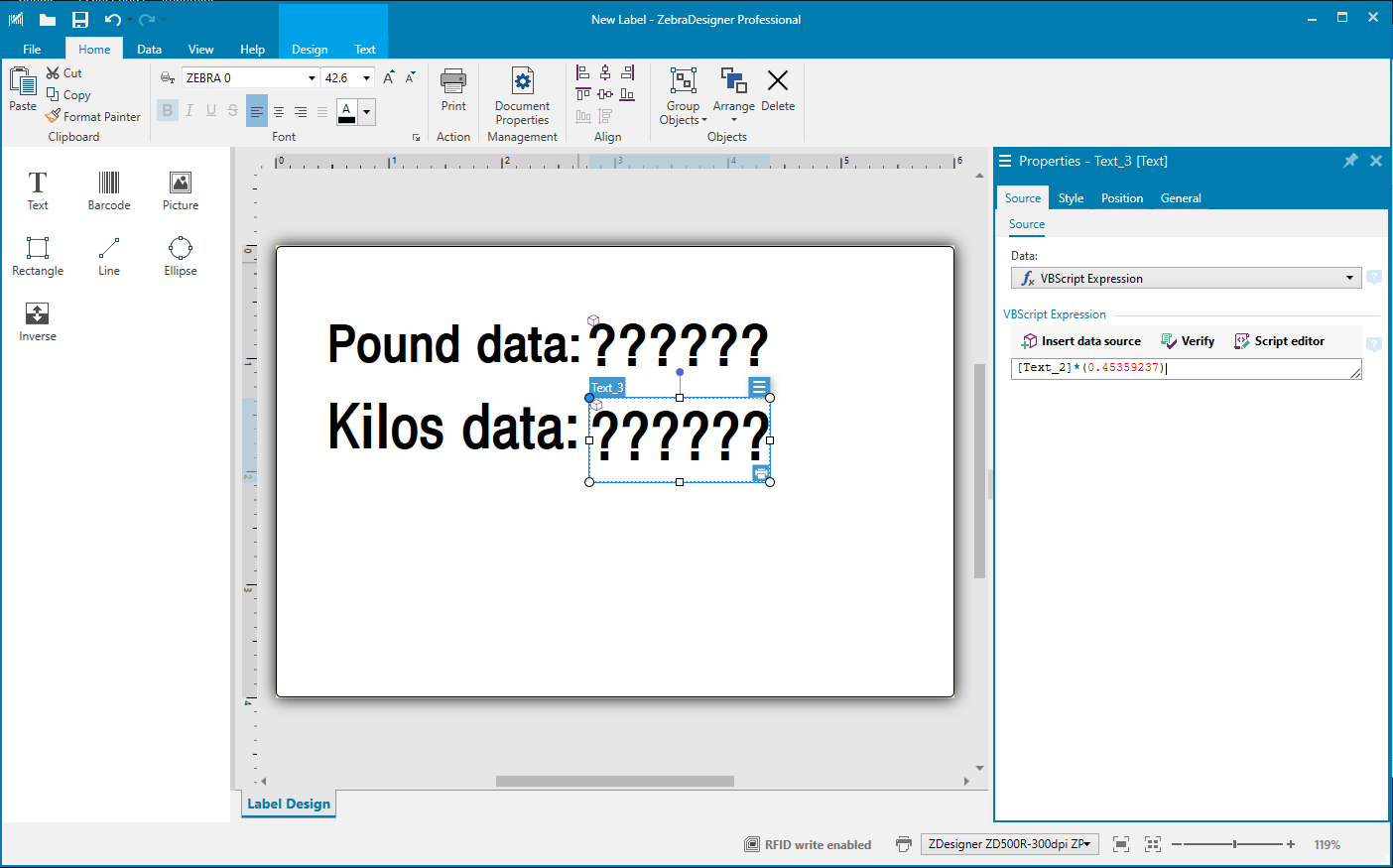
Task: Select the Barcode tool
Action: click(109, 190)
